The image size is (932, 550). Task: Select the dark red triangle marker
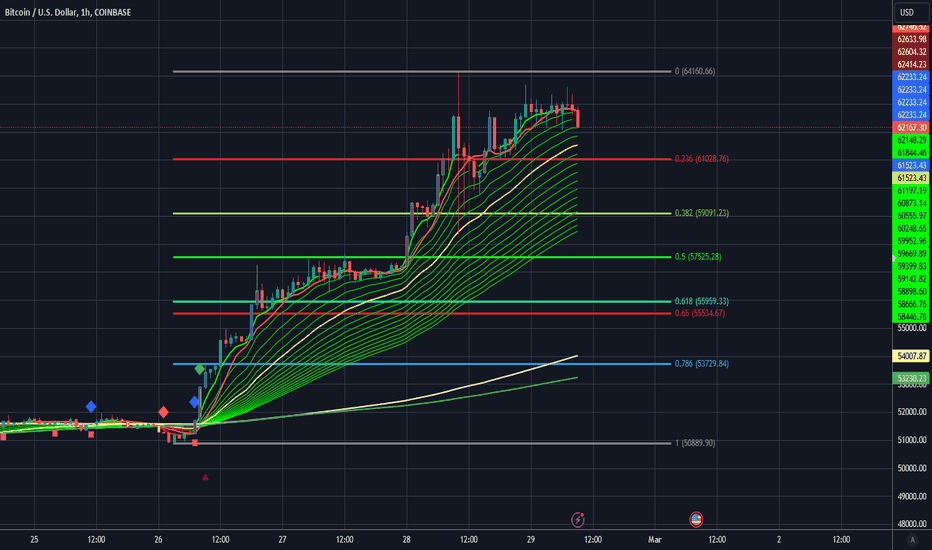(x=205, y=477)
